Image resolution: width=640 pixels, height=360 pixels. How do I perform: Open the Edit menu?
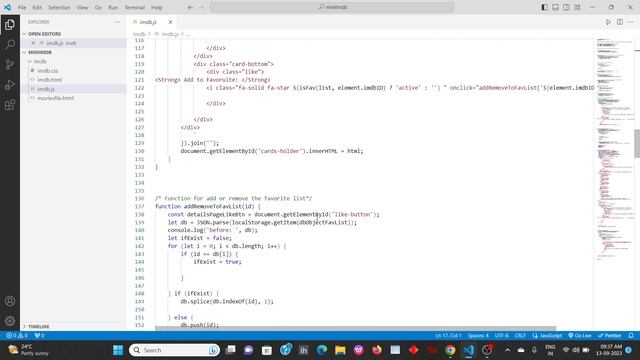37,7
